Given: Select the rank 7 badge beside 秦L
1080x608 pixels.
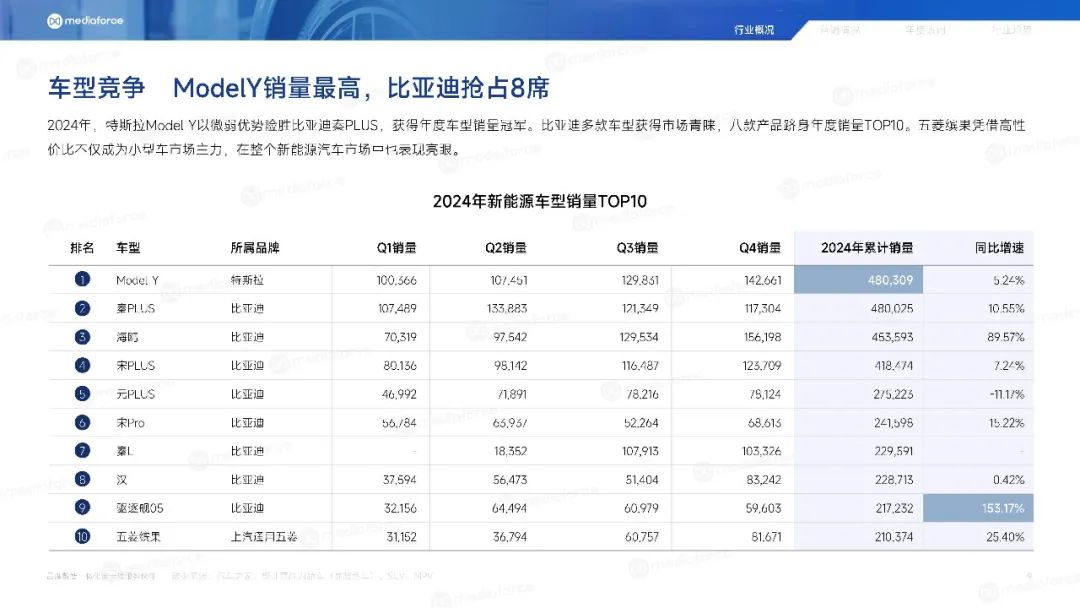Looking at the screenshot, I should pyautogui.click(x=82, y=451).
